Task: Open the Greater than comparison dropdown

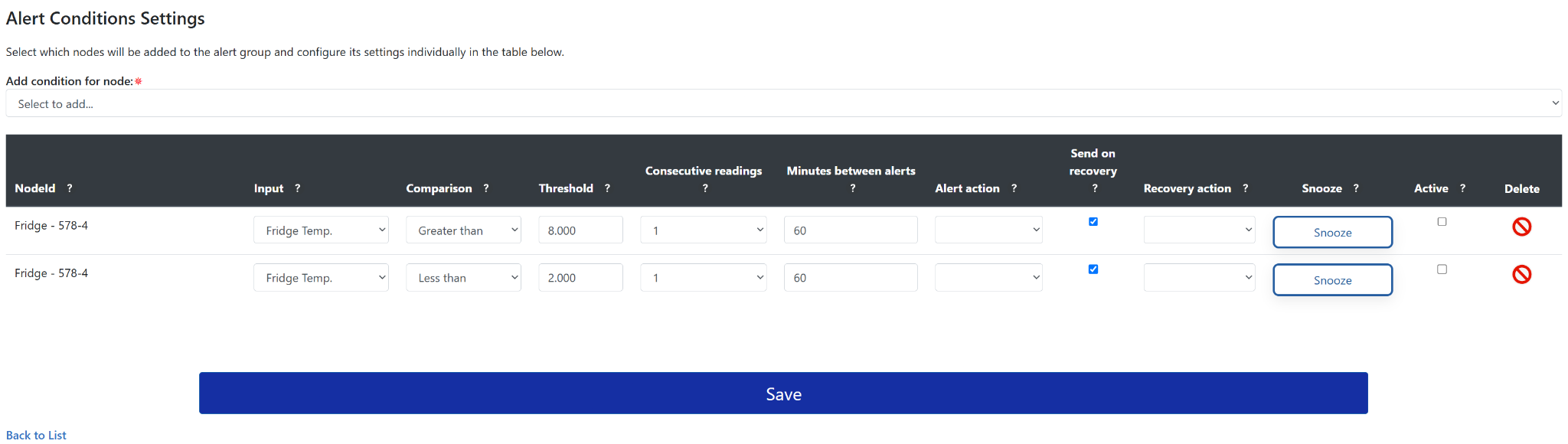Action: tap(463, 230)
